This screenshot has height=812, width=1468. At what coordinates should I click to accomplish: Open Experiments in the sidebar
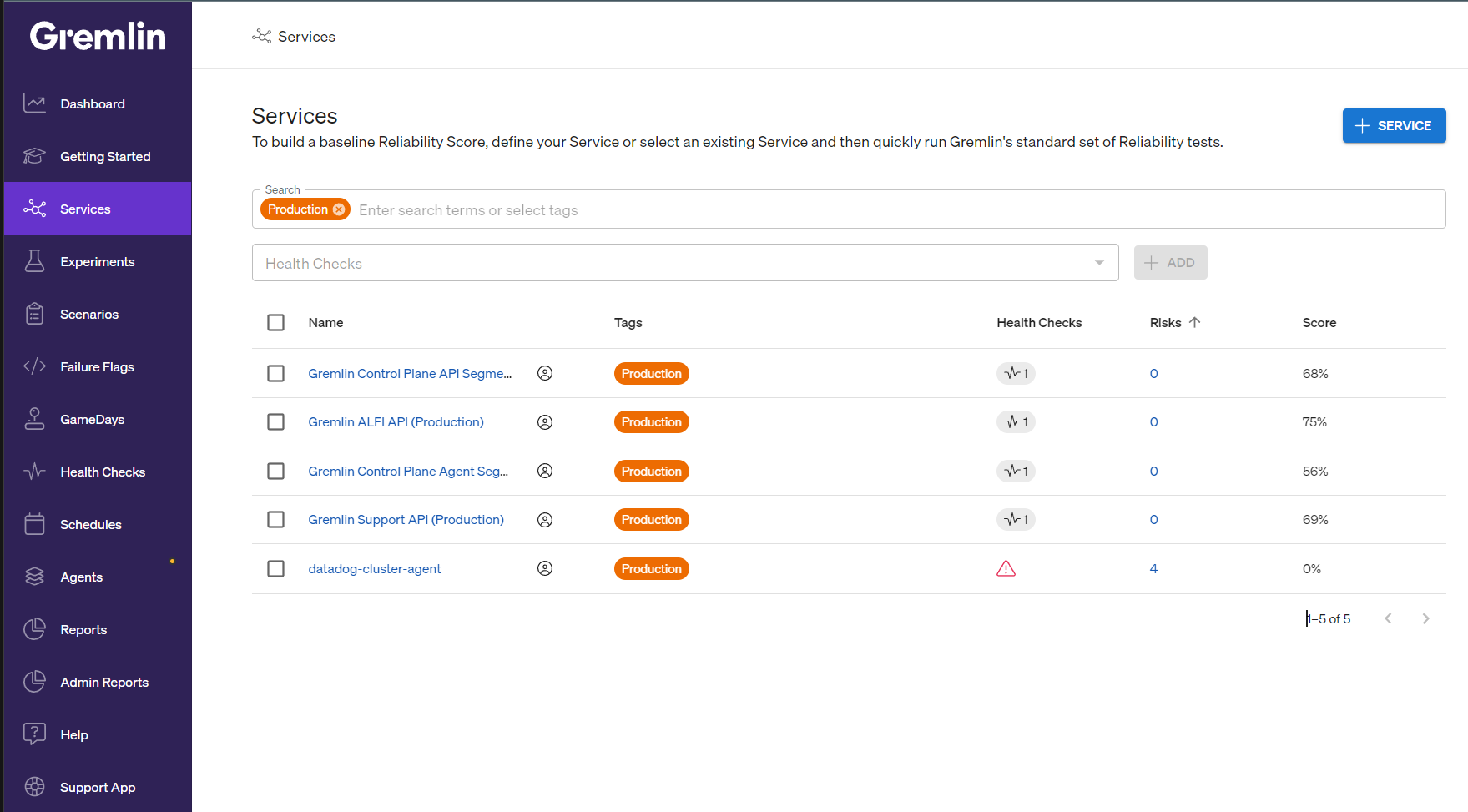(98, 261)
